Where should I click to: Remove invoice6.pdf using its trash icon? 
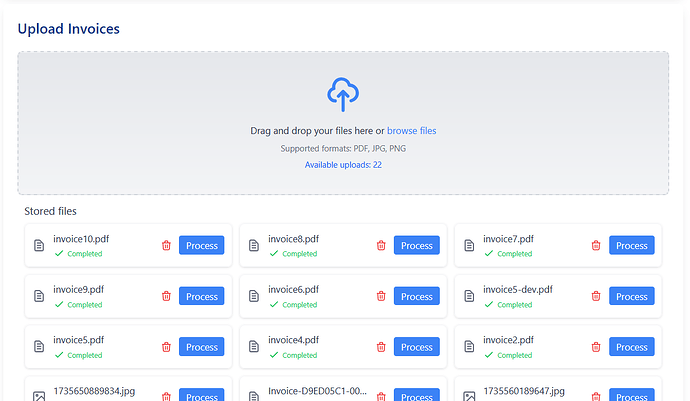click(381, 296)
